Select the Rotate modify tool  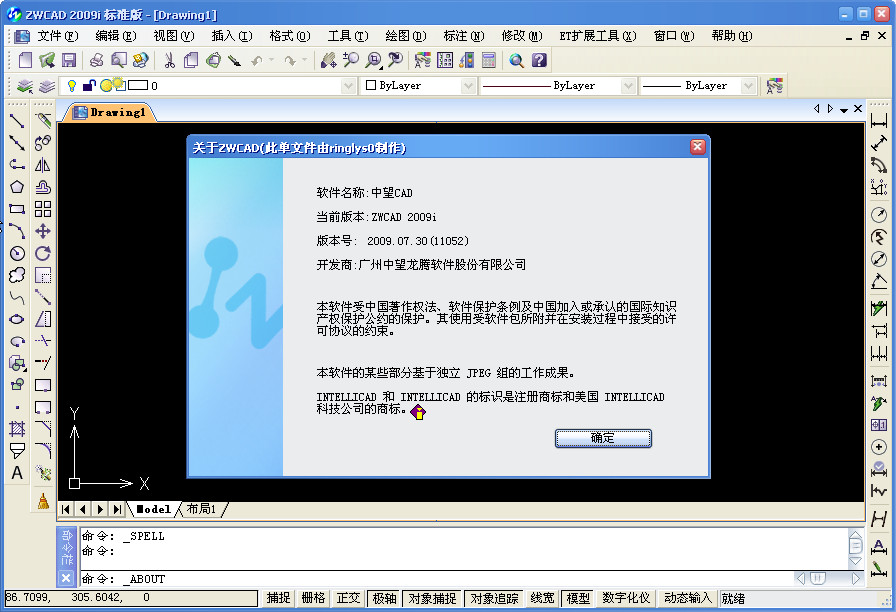[x=43, y=253]
